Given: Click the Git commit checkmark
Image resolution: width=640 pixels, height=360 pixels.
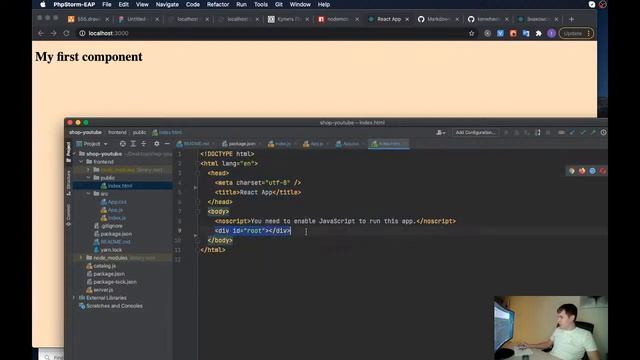Looking at the screenshot, I should point(582,132).
